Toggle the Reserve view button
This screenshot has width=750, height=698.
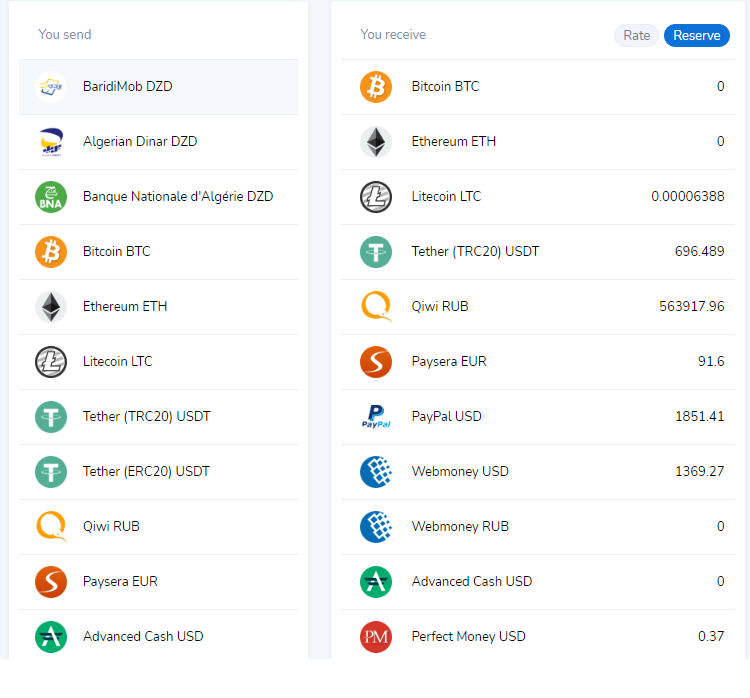coord(696,35)
